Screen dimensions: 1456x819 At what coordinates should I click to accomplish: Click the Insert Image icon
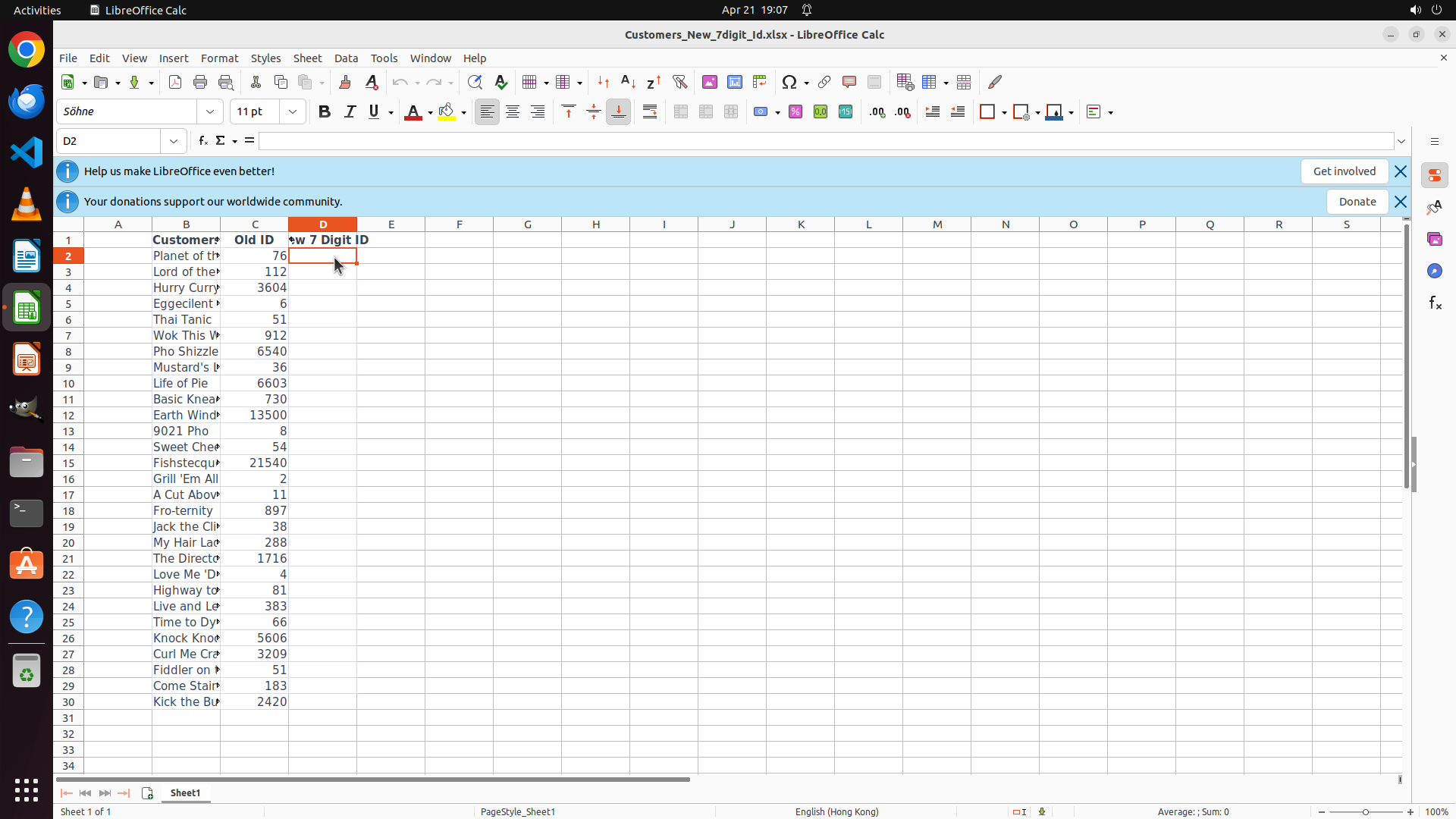(x=710, y=82)
